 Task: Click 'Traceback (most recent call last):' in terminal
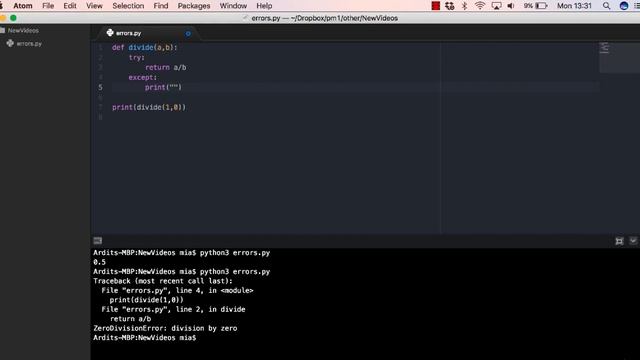pyautogui.click(x=162, y=281)
